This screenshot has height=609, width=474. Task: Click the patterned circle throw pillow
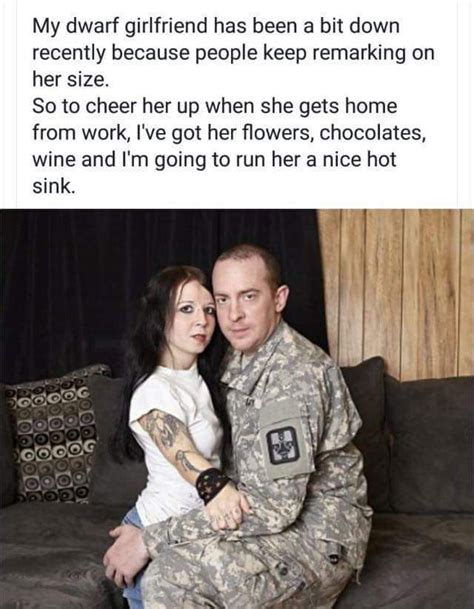[x=51, y=437]
